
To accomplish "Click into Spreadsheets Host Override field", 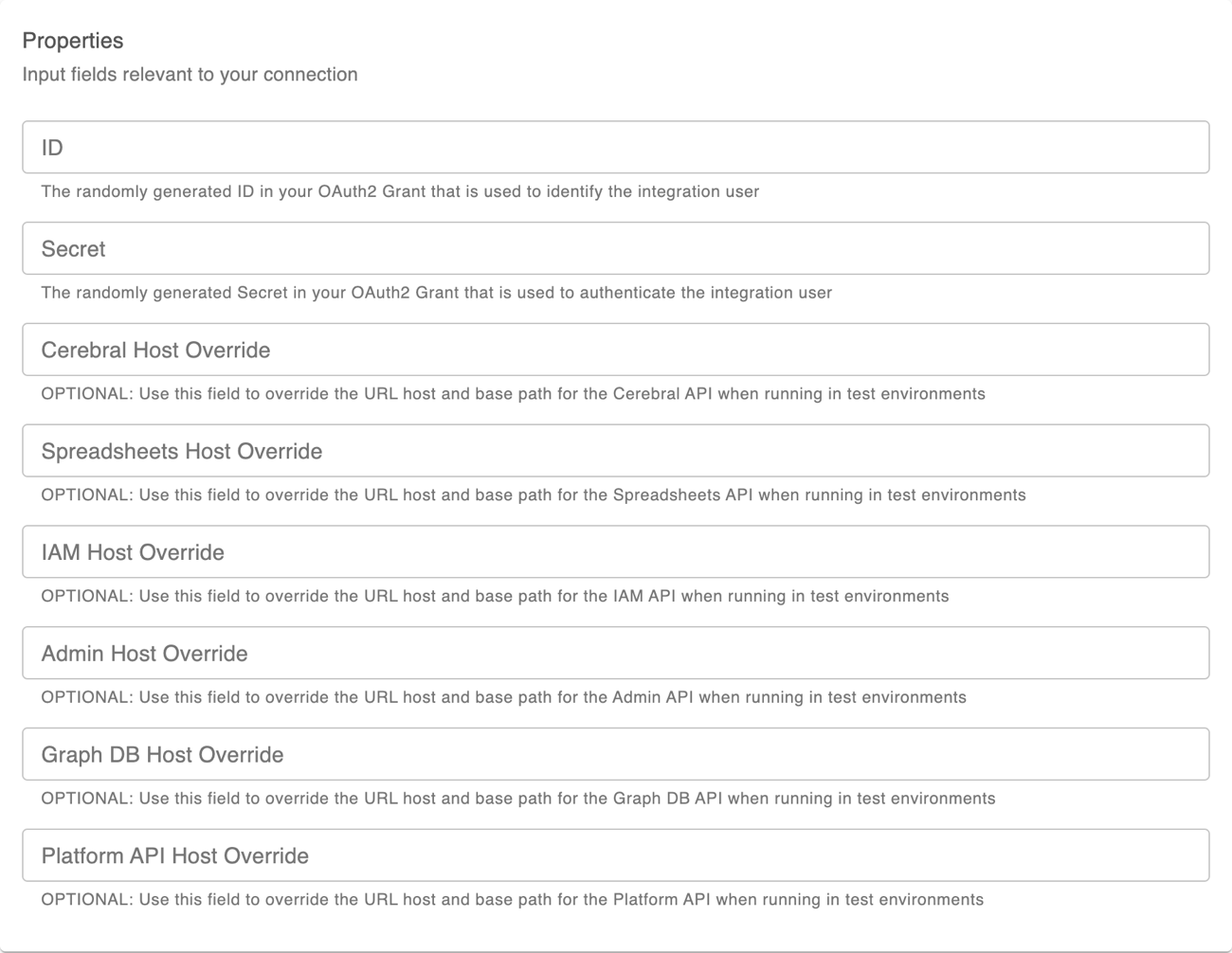I will click(616, 452).
